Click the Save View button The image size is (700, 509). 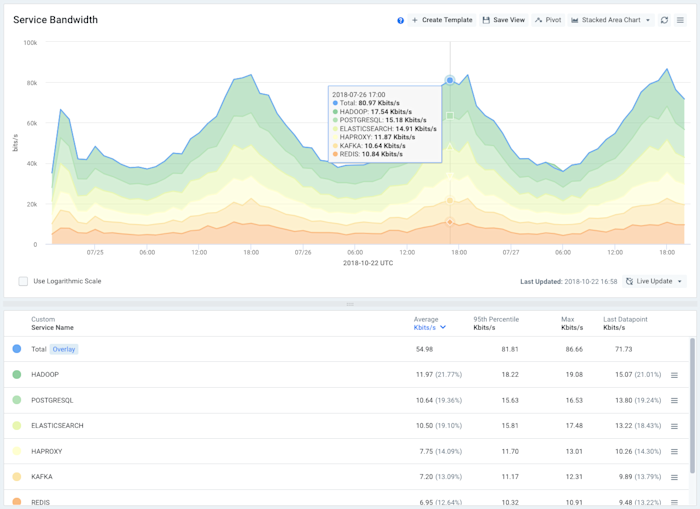tap(504, 20)
